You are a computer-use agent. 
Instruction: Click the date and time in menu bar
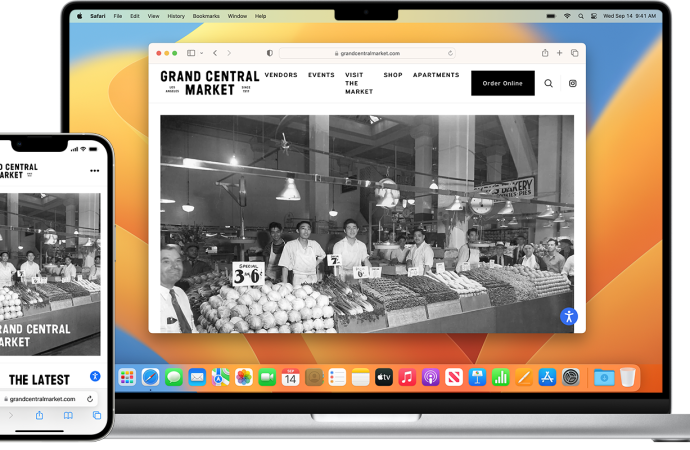click(x=629, y=16)
